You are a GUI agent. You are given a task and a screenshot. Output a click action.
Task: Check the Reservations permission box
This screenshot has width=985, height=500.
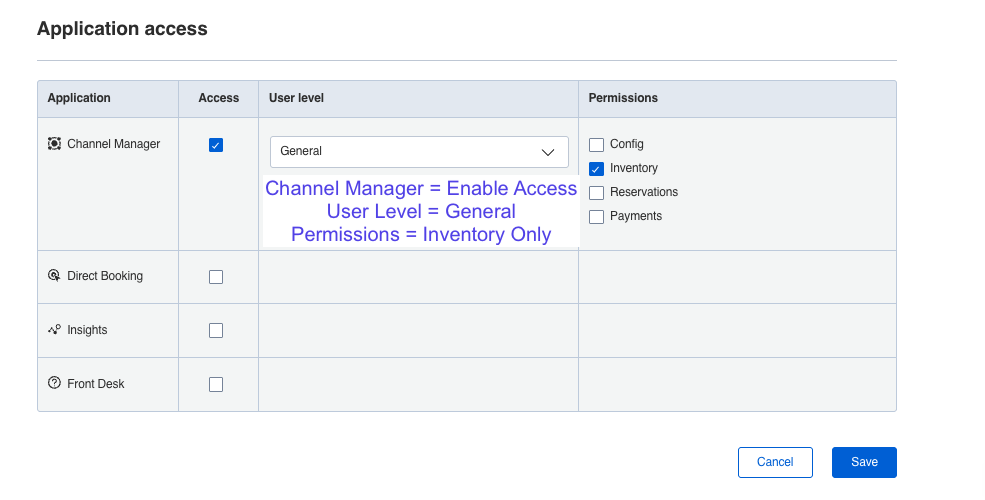click(x=597, y=193)
